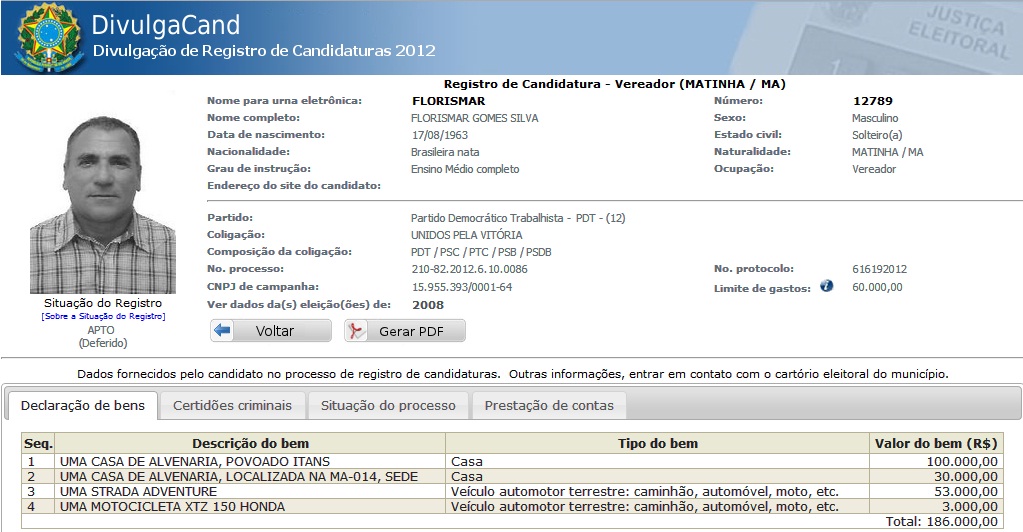Select the MOTOCICLETA XTZ 150 HONDA row

(x=172, y=507)
